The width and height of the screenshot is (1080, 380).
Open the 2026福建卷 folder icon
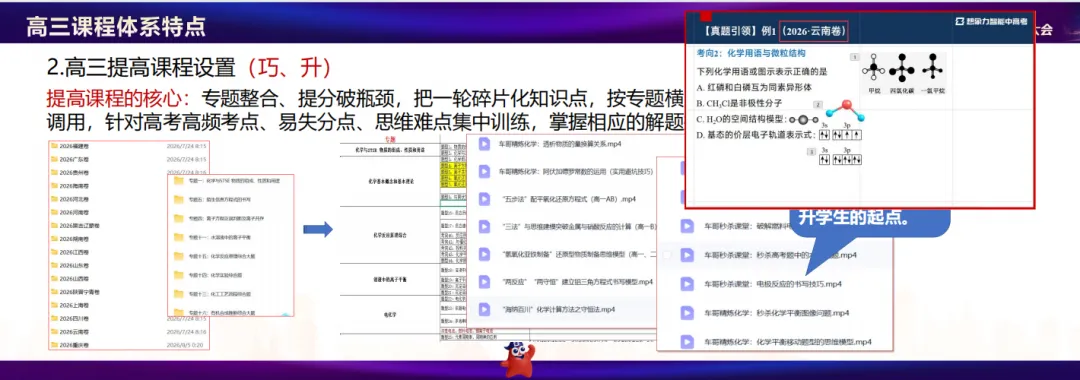(x=54, y=147)
